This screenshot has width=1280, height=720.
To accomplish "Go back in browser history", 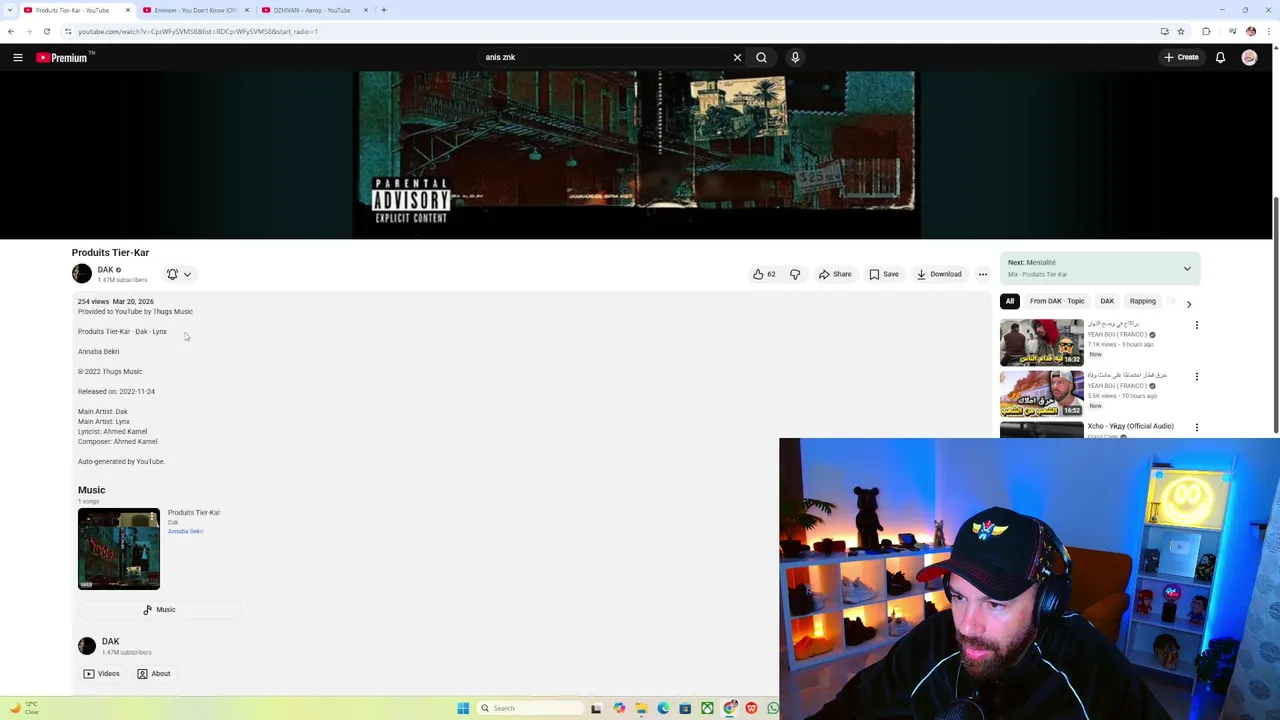I will [10, 31].
